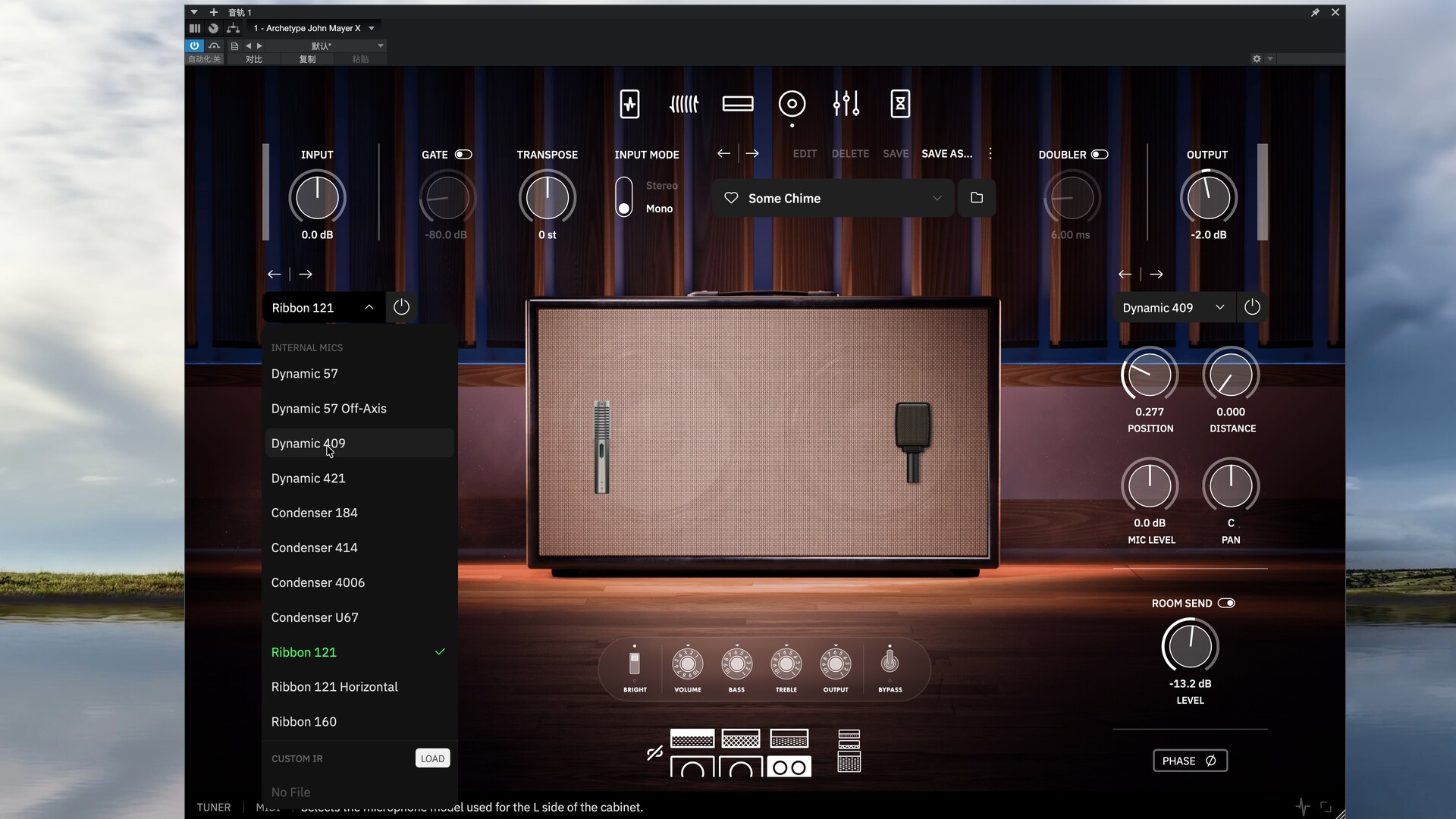Collapse the Ribbon 121 mic dropdown
1456x819 pixels.
click(369, 307)
